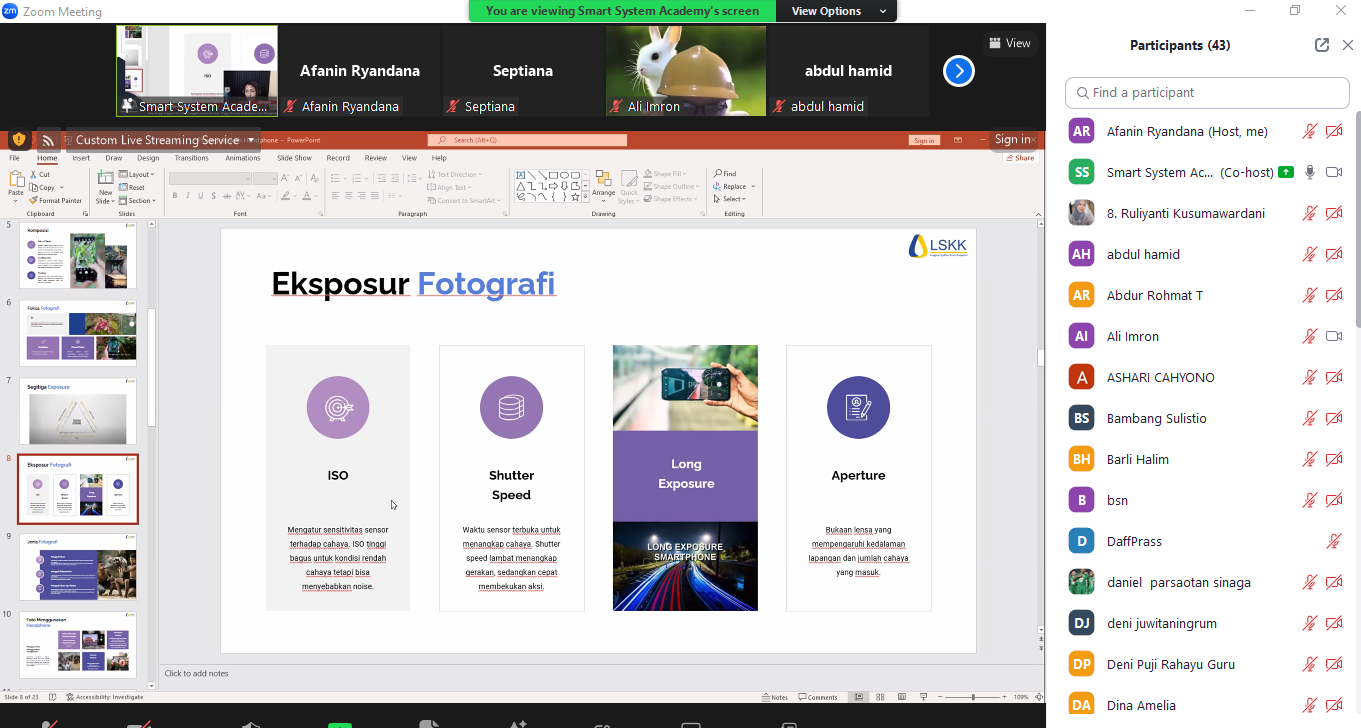Open the Layout dropdown in Slides group
Screen dimensions: 1361x728
[x=135, y=174]
